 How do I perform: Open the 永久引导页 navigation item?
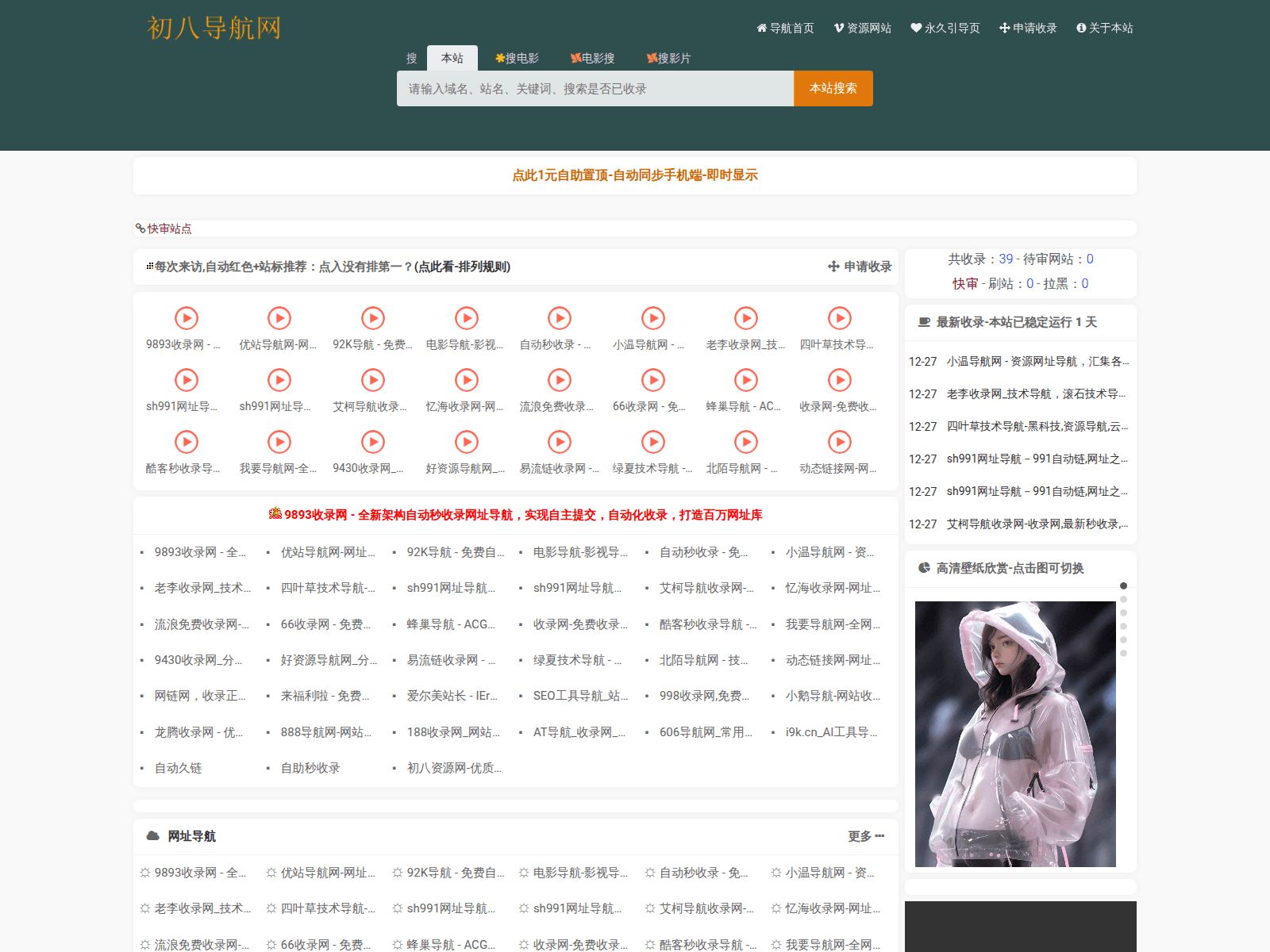coord(945,28)
